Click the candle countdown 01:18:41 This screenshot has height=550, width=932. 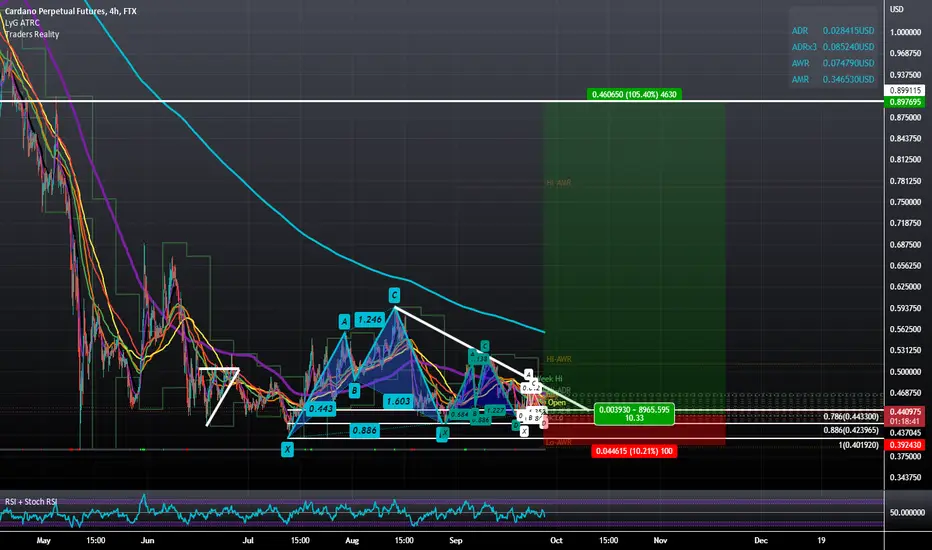(x=905, y=421)
